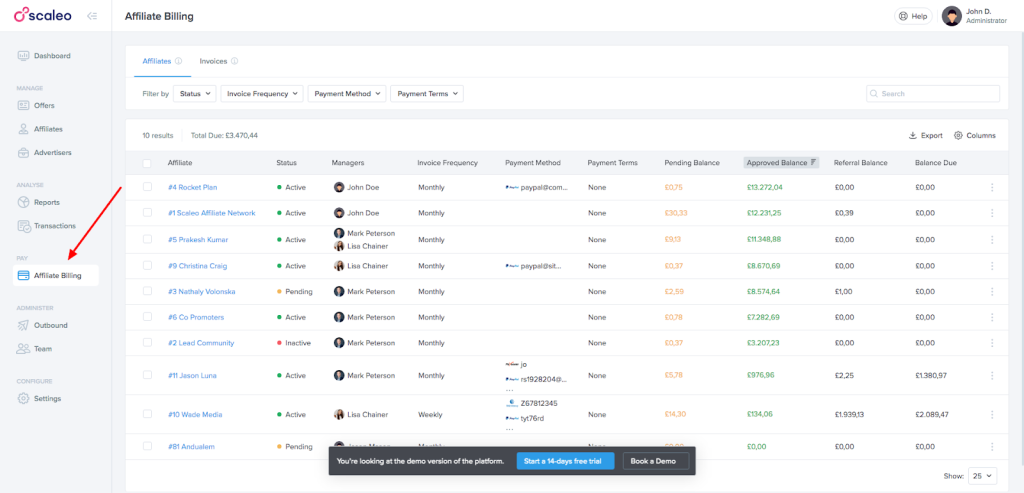Open Offers via its sidebar icon
Image resolution: width=1024 pixels, height=493 pixels.
24,105
